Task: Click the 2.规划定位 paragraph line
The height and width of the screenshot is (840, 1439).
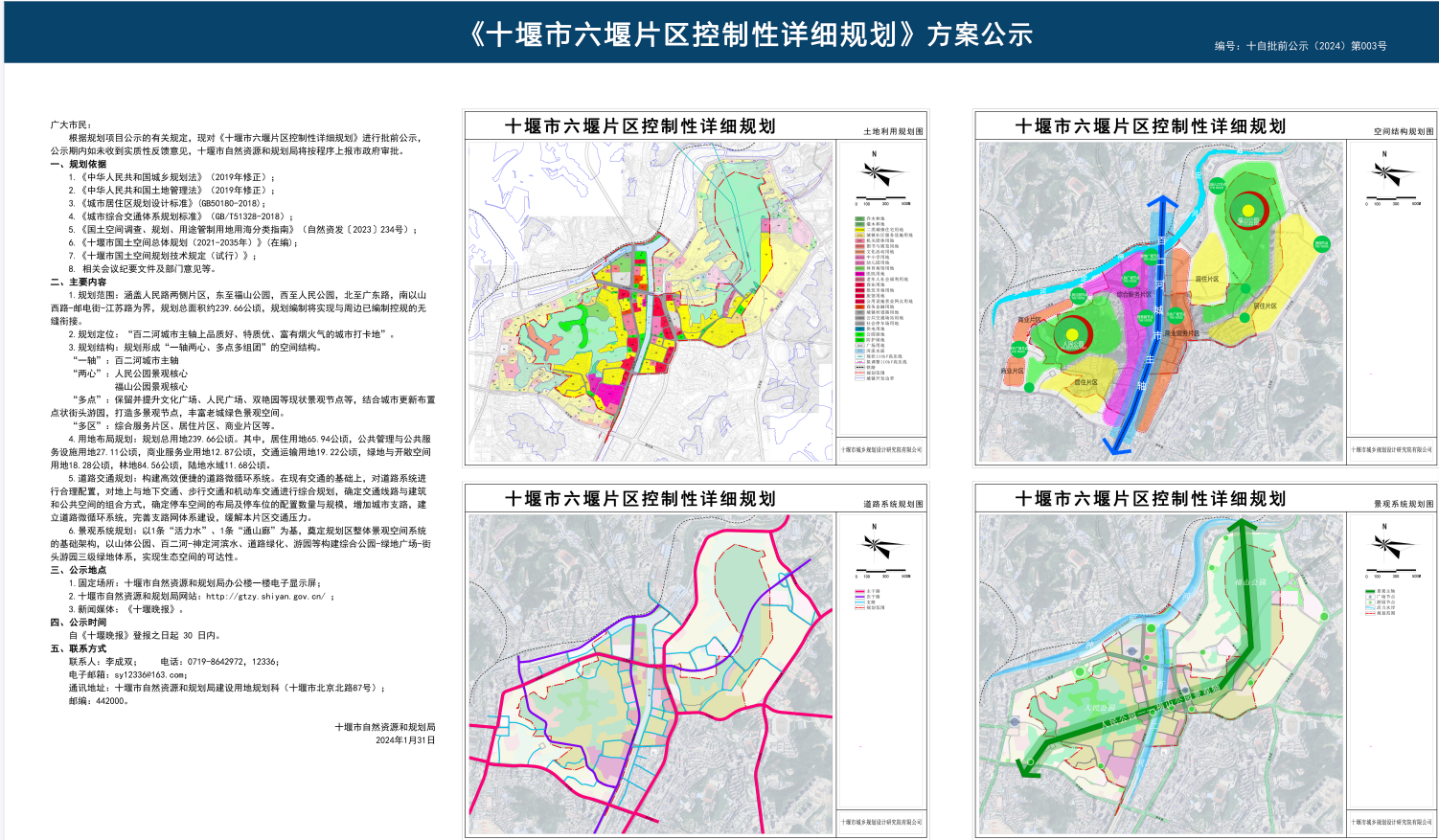Action: click(233, 334)
